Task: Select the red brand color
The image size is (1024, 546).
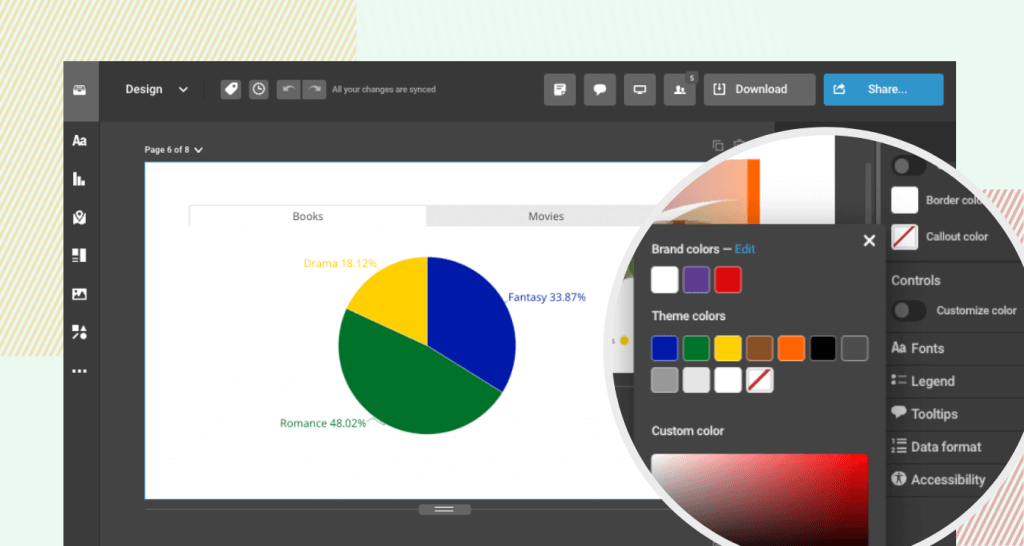Action: pyautogui.click(x=728, y=280)
